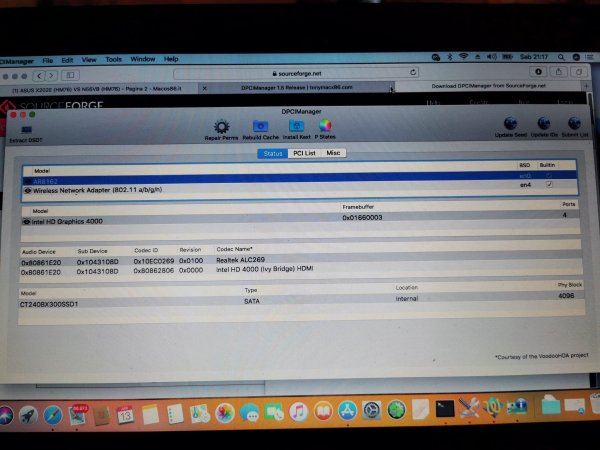The image size is (600, 450).
Task: Select the Realtek ALC269 codec row
Action: click(x=301, y=261)
